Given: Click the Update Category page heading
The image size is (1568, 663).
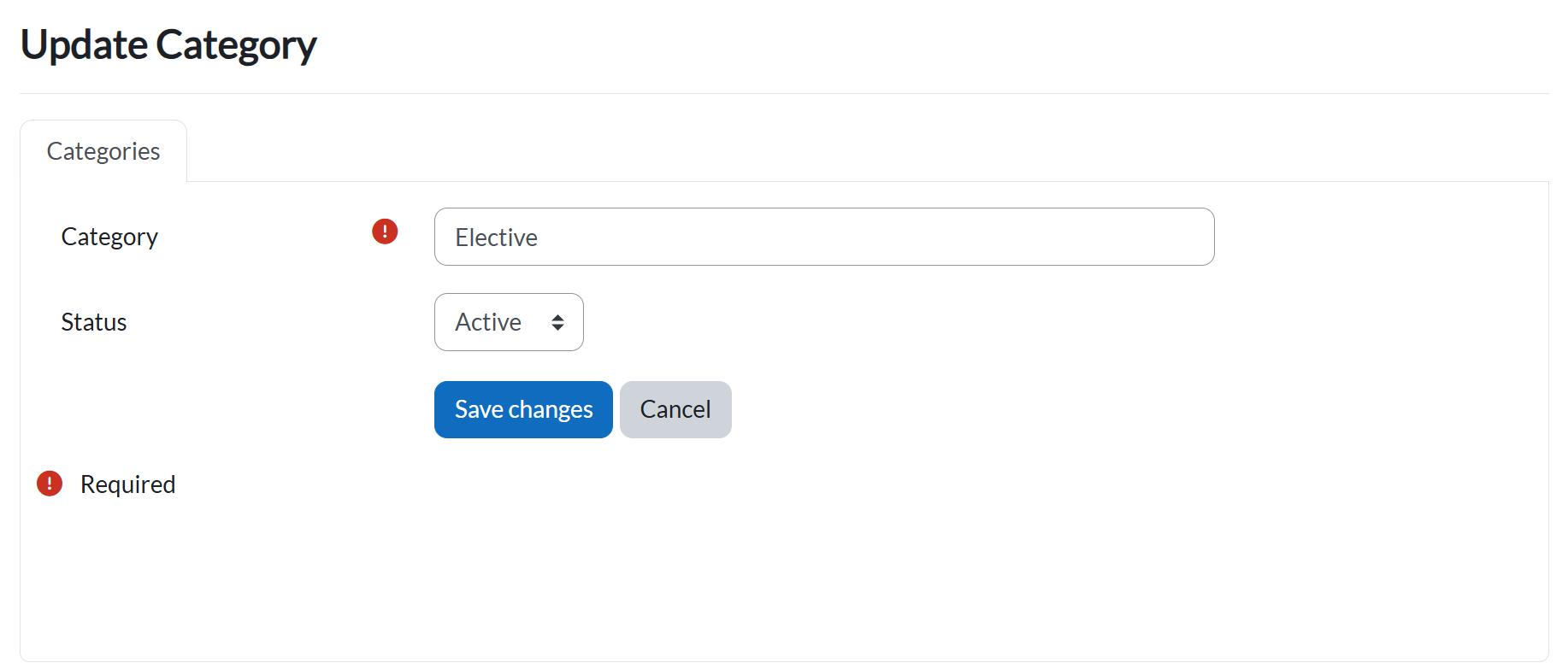Looking at the screenshot, I should pyautogui.click(x=168, y=44).
